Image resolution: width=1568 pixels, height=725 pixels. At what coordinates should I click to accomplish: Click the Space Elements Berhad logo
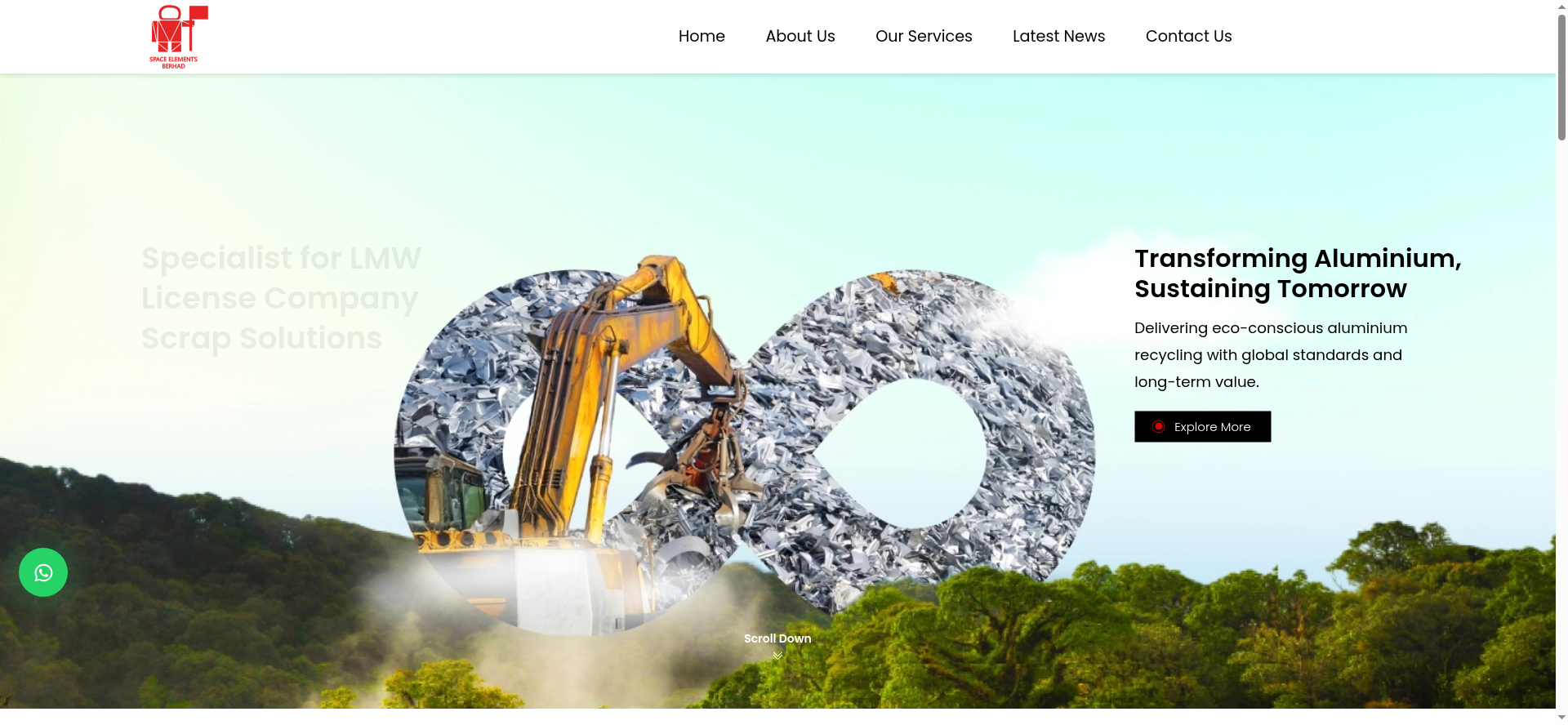pos(179,37)
